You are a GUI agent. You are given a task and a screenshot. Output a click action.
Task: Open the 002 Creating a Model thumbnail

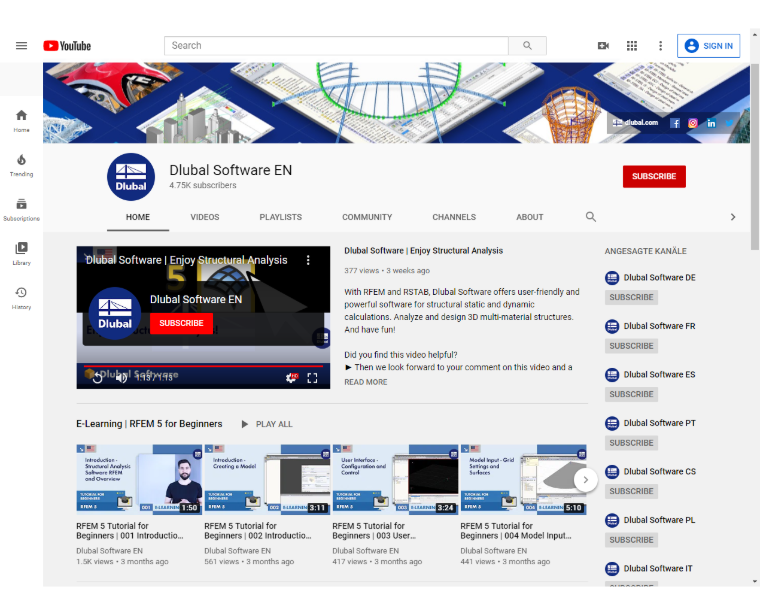[267, 479]
